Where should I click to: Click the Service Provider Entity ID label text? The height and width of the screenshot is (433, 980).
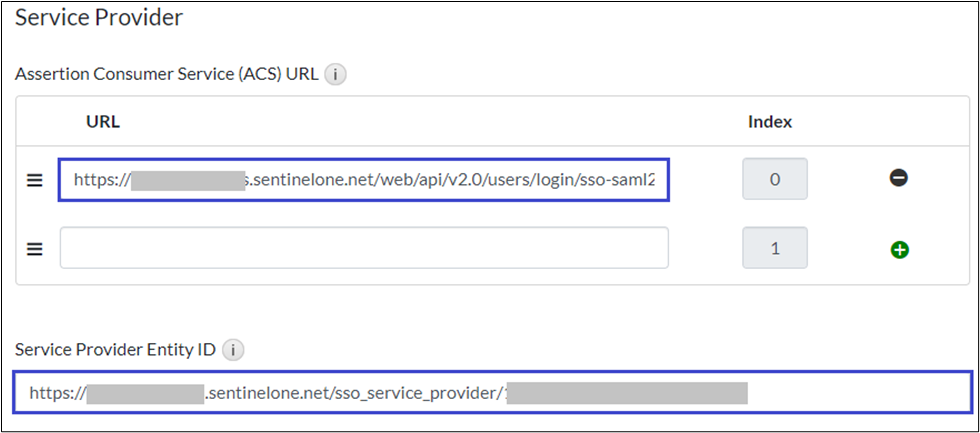coord(116,351)
